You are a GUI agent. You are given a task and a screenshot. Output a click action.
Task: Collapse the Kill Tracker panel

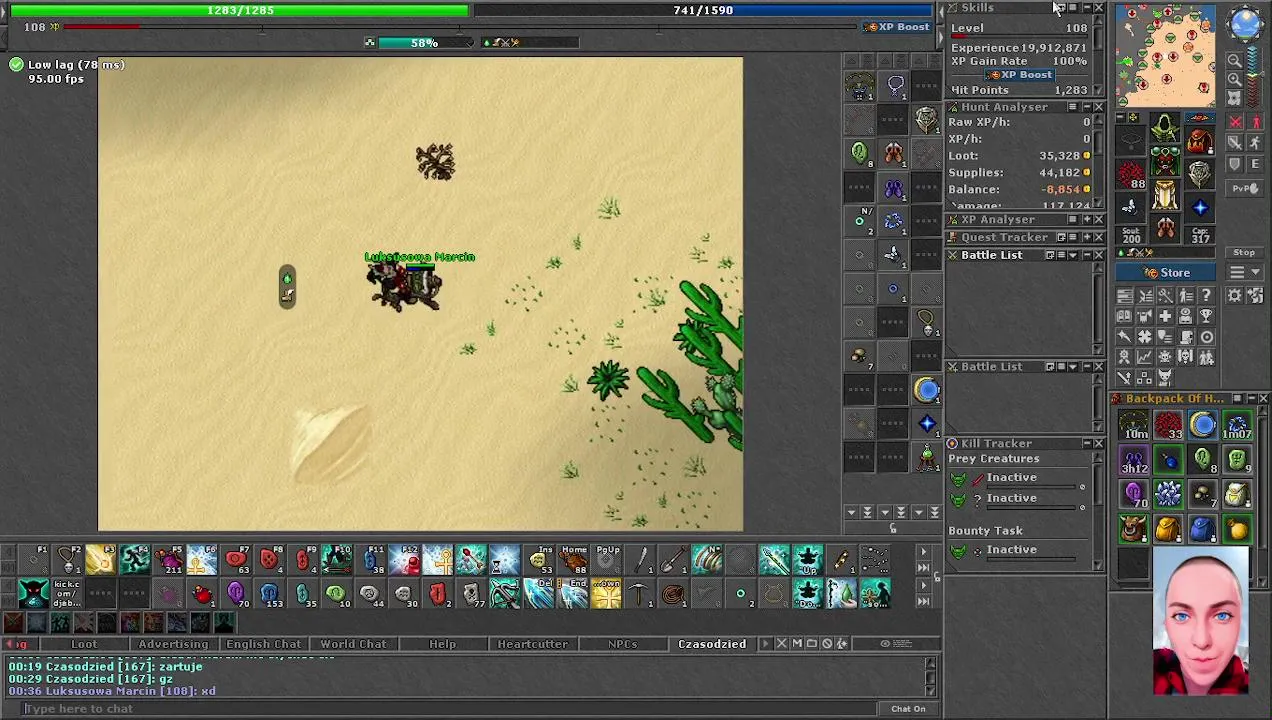click(x=1087, y=443)
